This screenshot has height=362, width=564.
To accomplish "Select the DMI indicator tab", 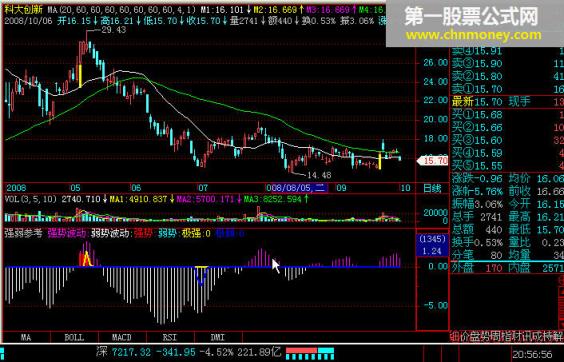I will (x=218, y=338).
